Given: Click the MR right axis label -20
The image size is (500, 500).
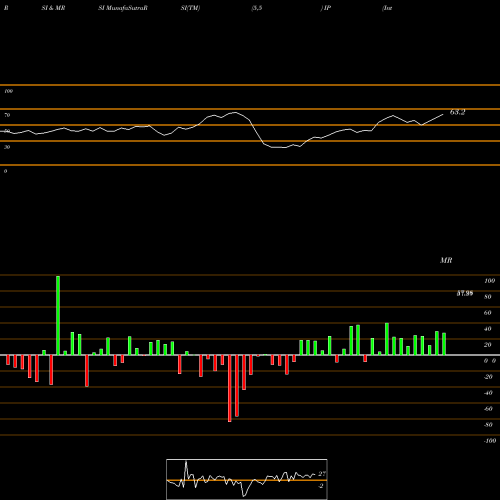Looking at the screenshot, I should 488,377.
